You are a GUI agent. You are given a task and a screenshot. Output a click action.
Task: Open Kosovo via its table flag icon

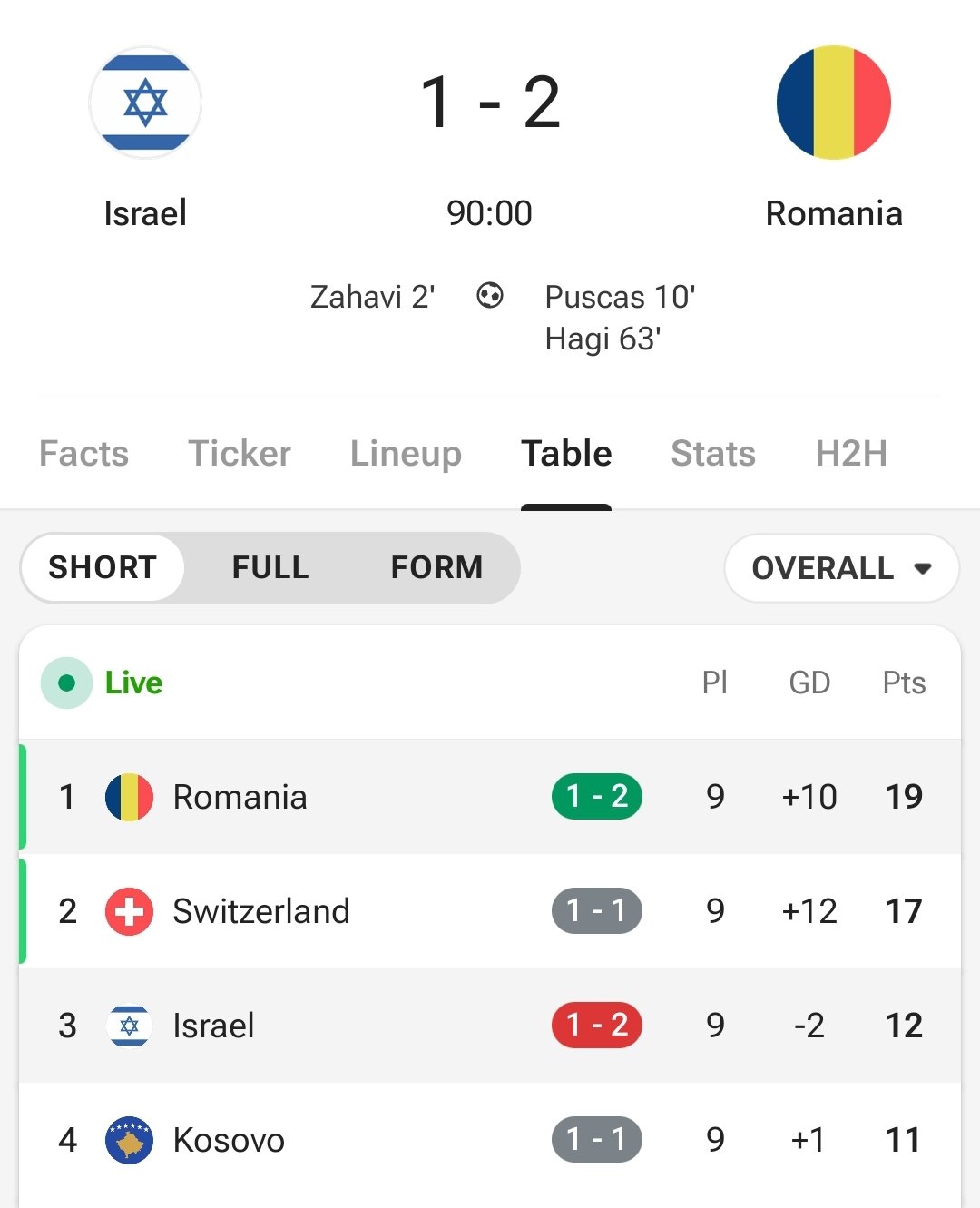[129, 1140]
